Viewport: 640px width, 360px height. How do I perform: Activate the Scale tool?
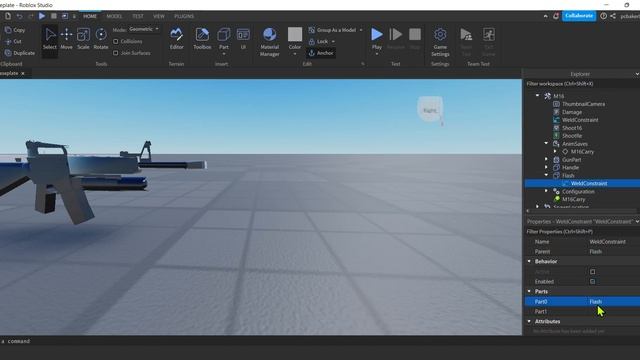point(83,39)
